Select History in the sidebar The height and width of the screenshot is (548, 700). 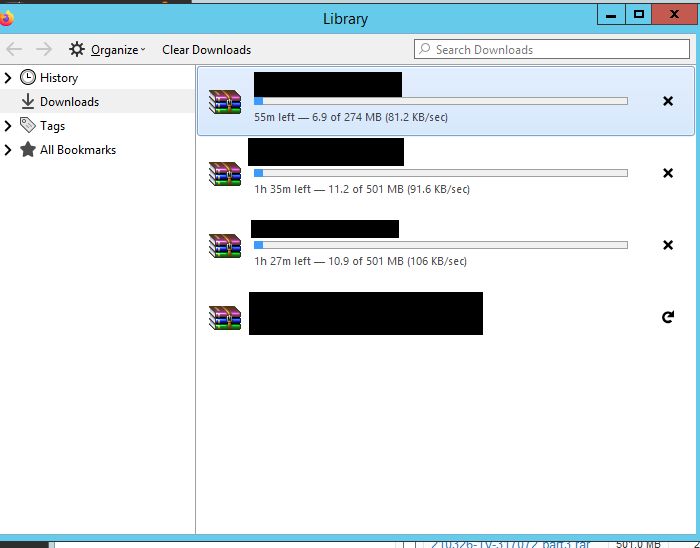click(58, 77)
